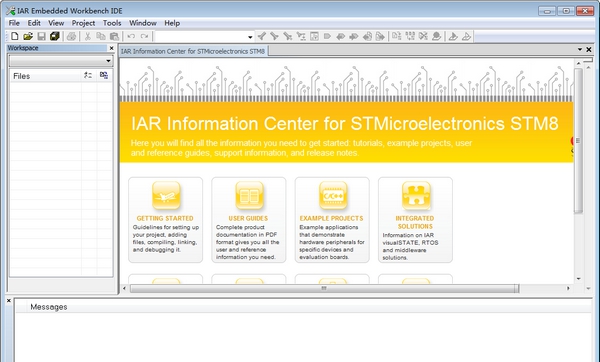600x362 pixels.
Task: Open the Integrated Solutions card
Action: [415, 220]
